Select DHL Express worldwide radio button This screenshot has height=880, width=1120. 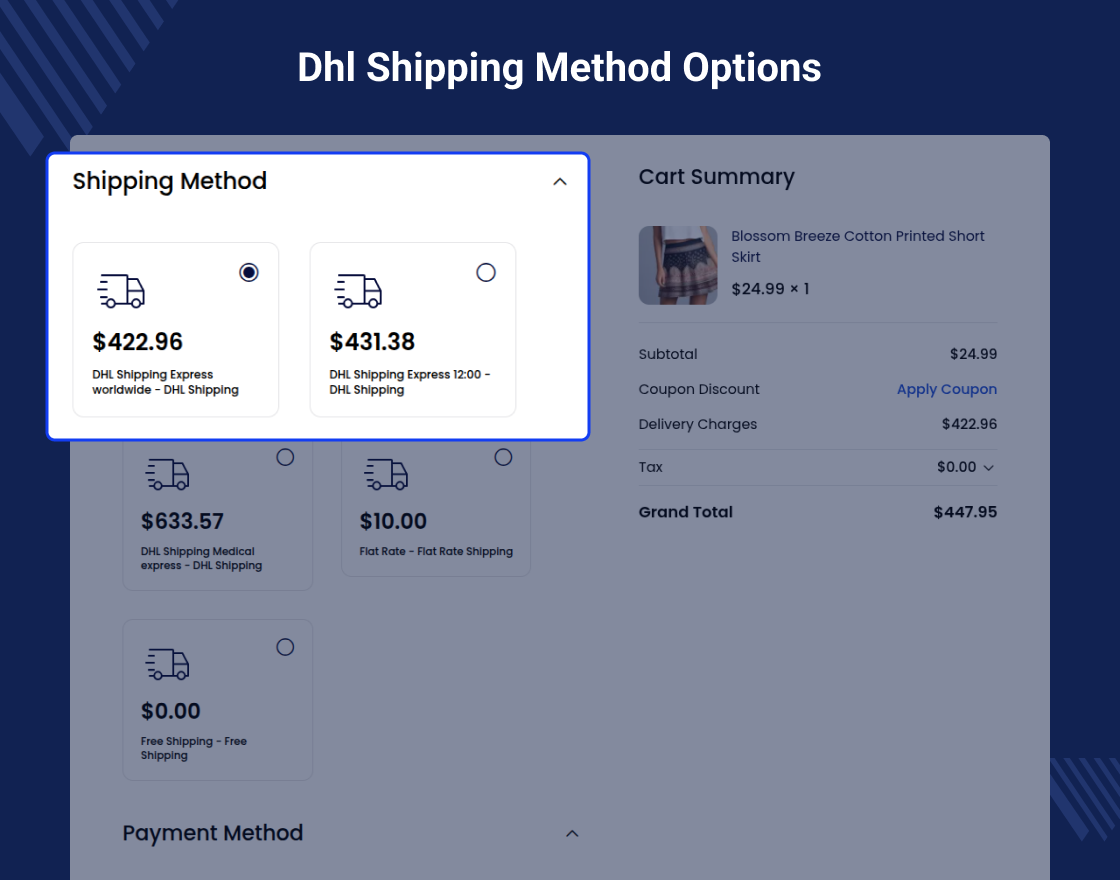(249, 272)
